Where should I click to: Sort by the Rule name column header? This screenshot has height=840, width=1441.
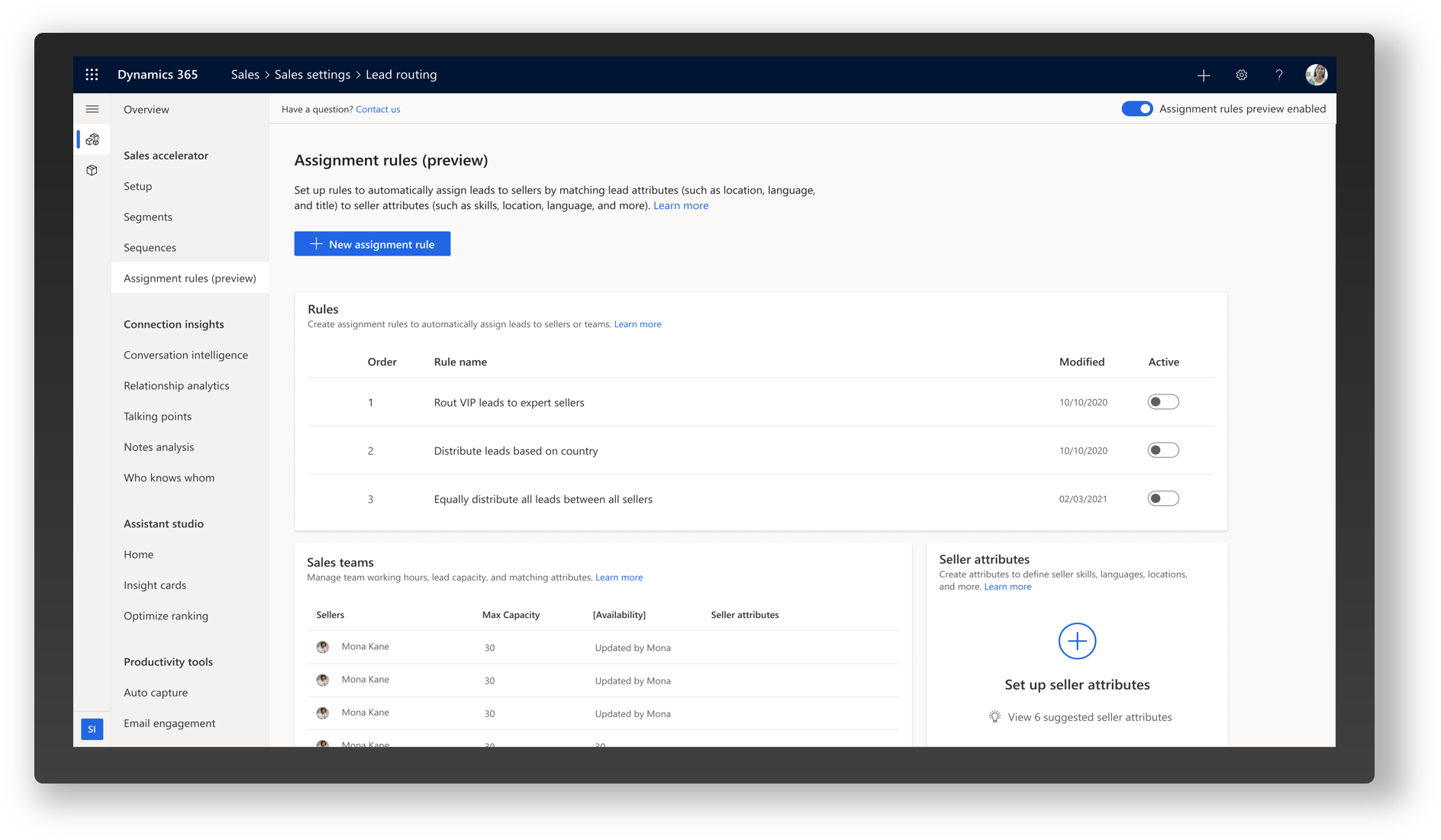(460, 362)
